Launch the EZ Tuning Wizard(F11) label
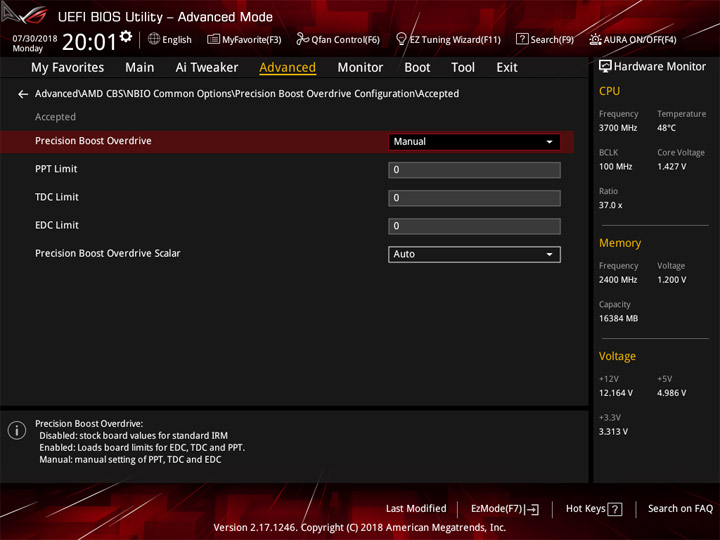The width and height of the screenshot is (720, 540). pos(455,39)
